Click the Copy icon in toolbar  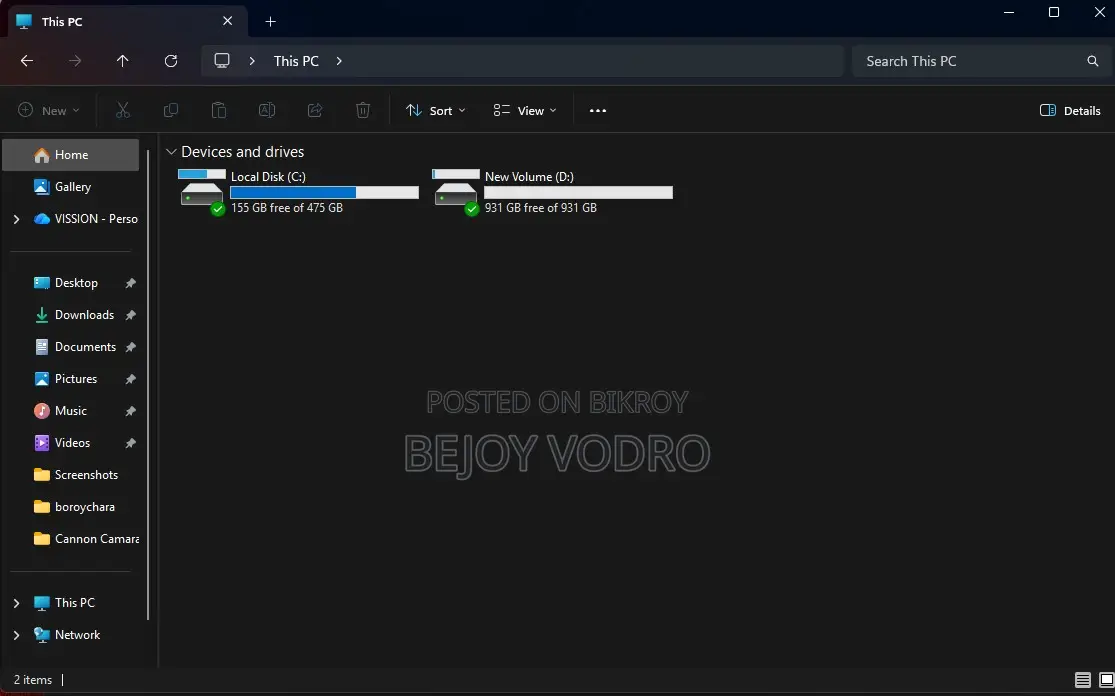pos(171,110)
